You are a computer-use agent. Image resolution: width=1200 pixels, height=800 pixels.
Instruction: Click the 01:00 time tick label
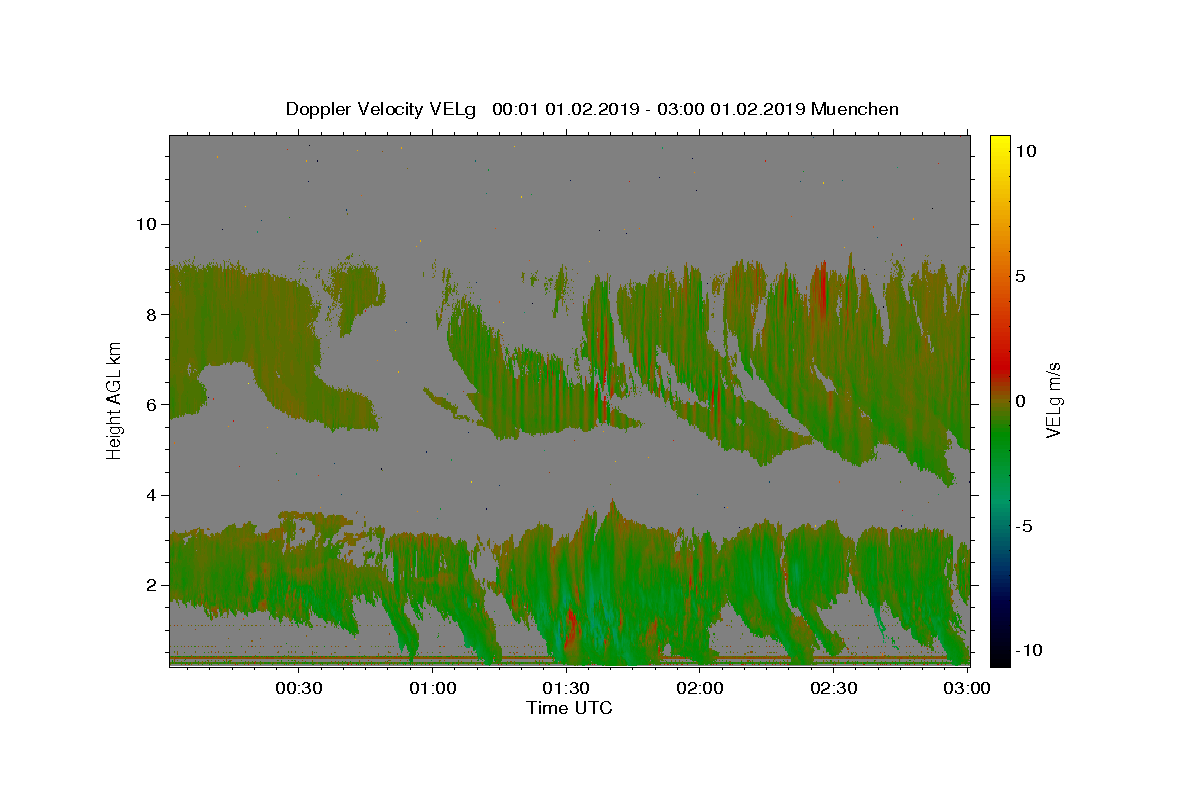click(433, 688)
